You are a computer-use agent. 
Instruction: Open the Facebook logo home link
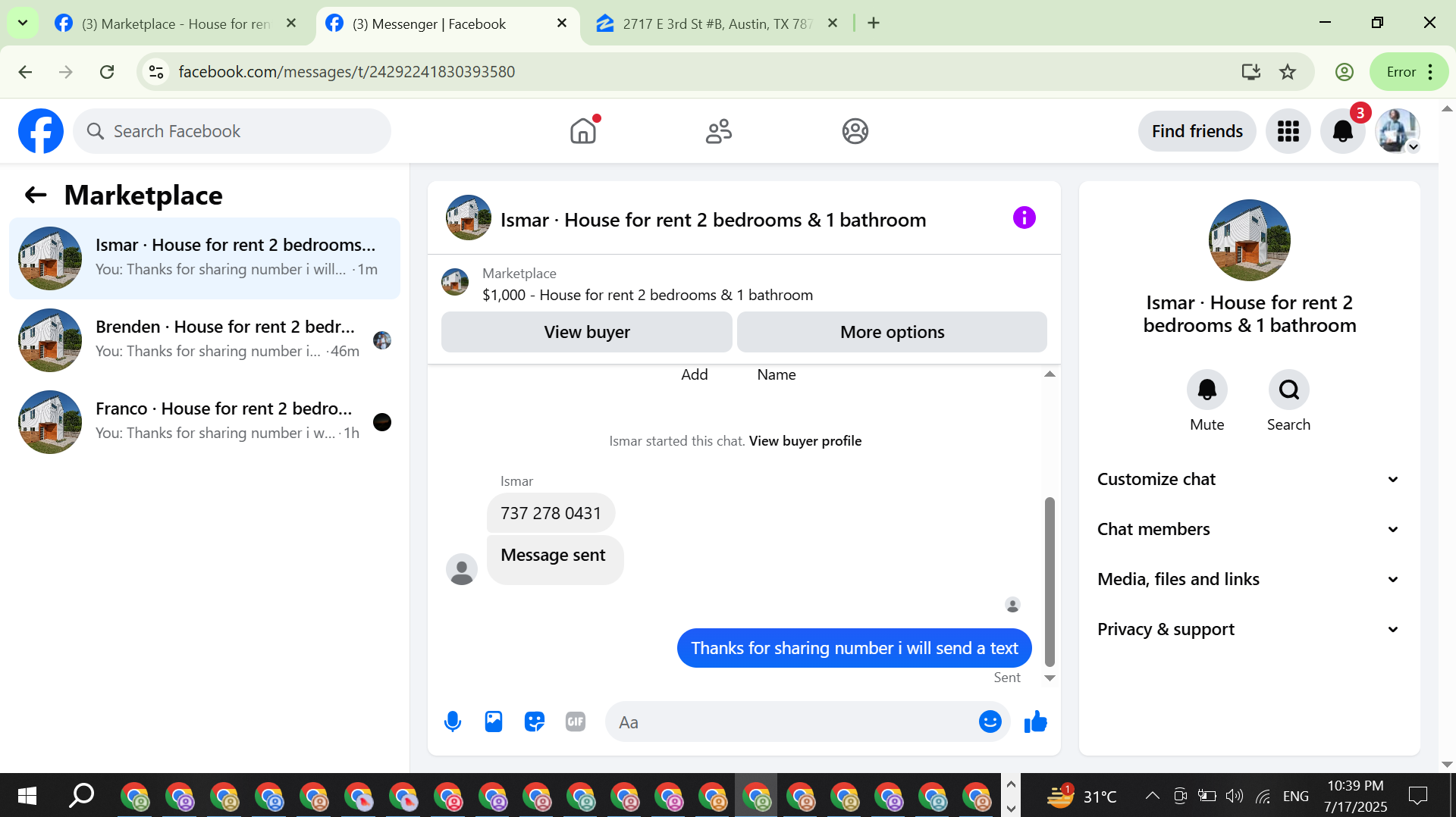click(41, 131)
